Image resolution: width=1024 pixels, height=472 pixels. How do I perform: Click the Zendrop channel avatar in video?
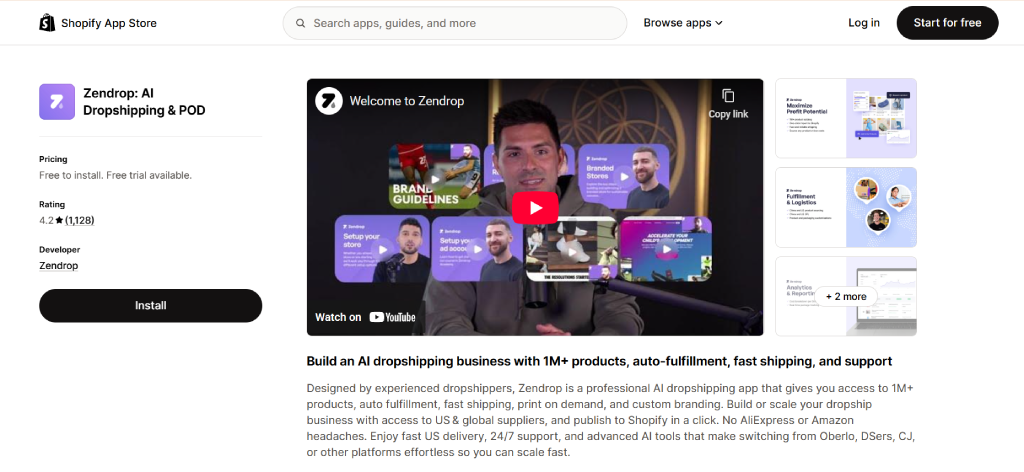tap(329, 101)
